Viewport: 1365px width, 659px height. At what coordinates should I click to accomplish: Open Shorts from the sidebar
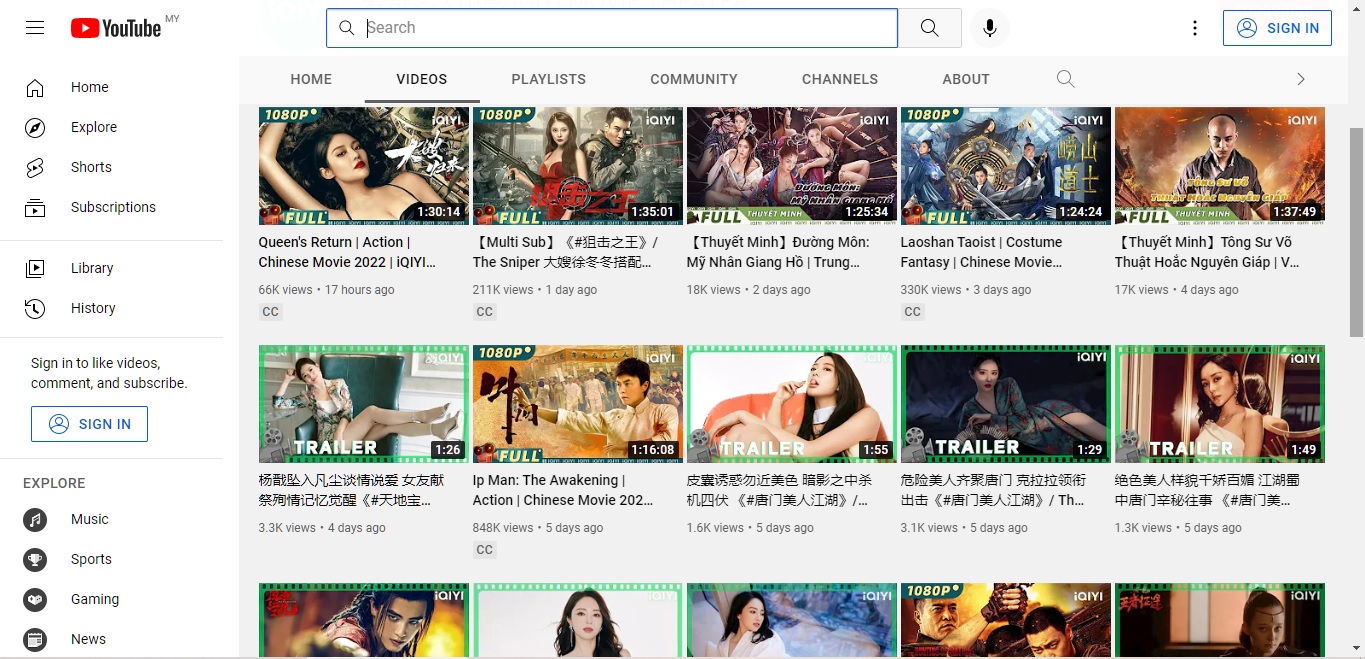tap(91, 167)
